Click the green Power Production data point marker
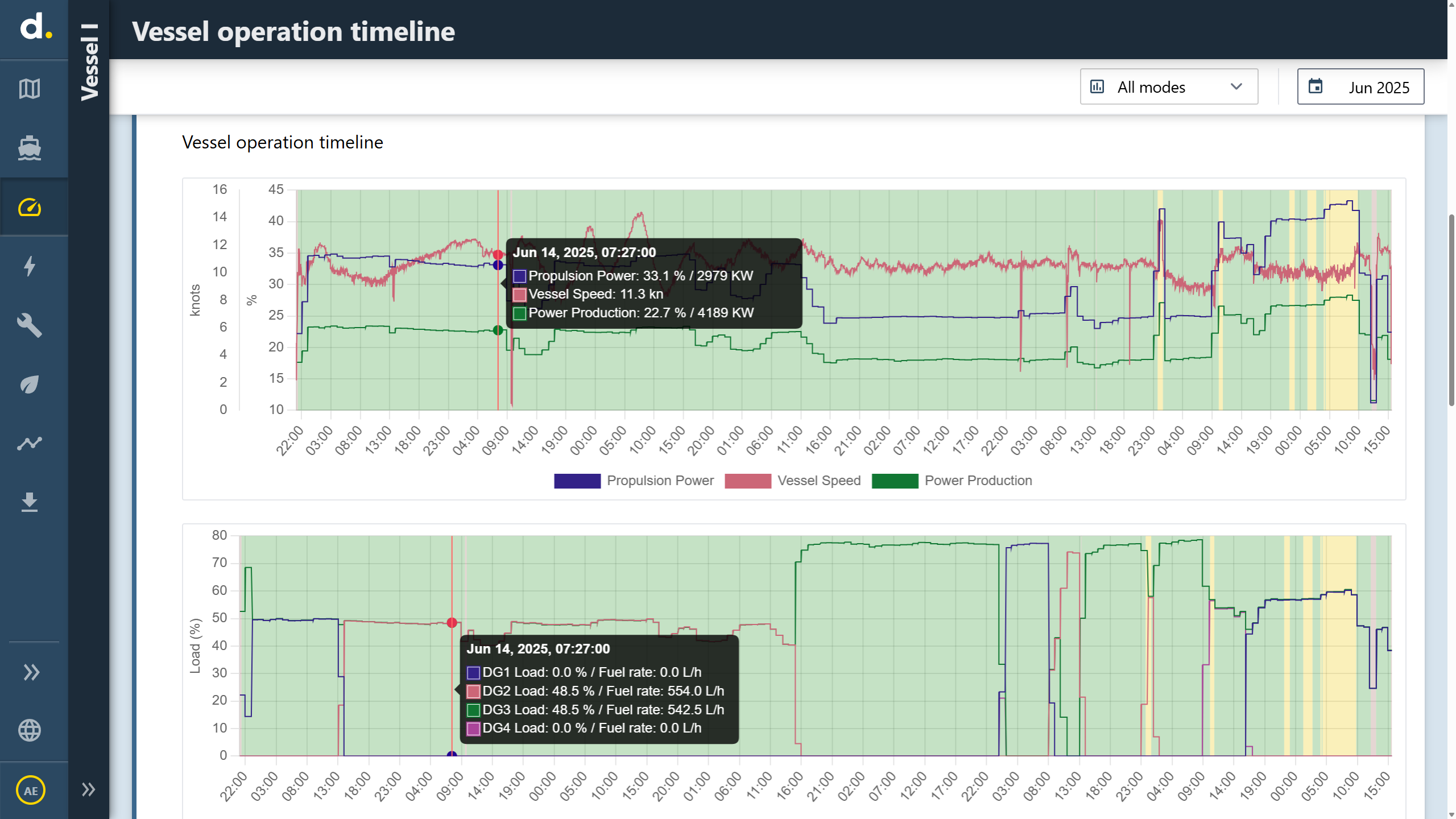 point(498,330)
